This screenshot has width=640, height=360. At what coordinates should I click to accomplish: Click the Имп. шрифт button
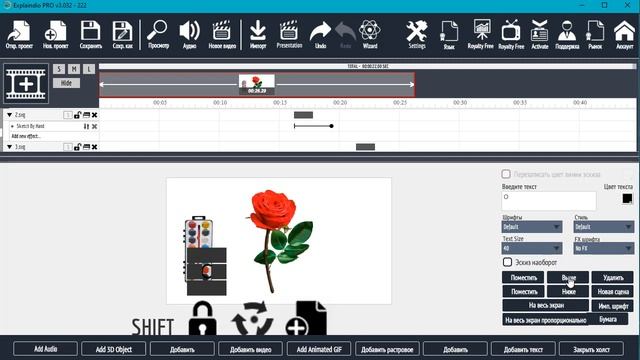613,306
